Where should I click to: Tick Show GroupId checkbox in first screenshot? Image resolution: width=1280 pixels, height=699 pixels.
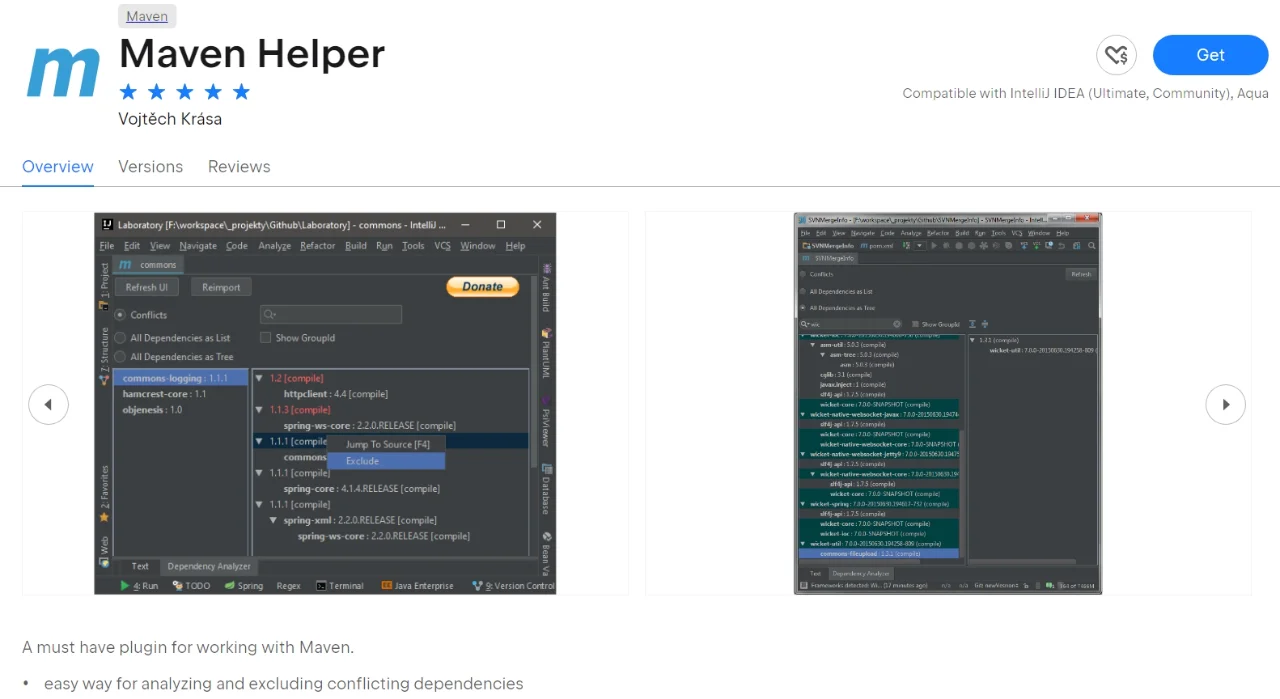pyautogui.click(x=266, y=338)
